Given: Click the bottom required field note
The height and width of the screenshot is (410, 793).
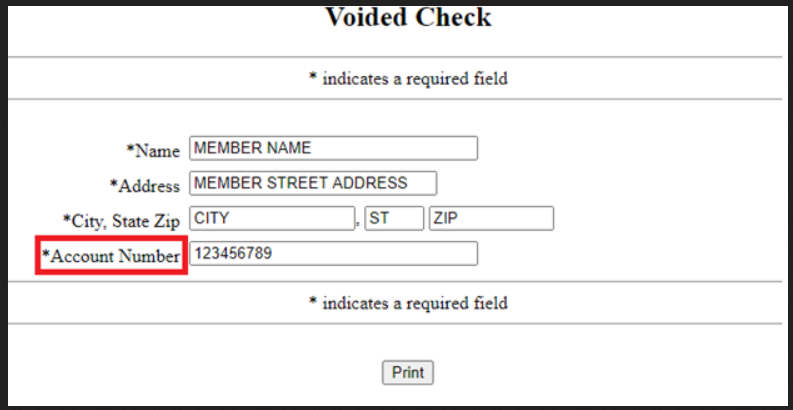Looking at the screenshot, I should 408,302.
